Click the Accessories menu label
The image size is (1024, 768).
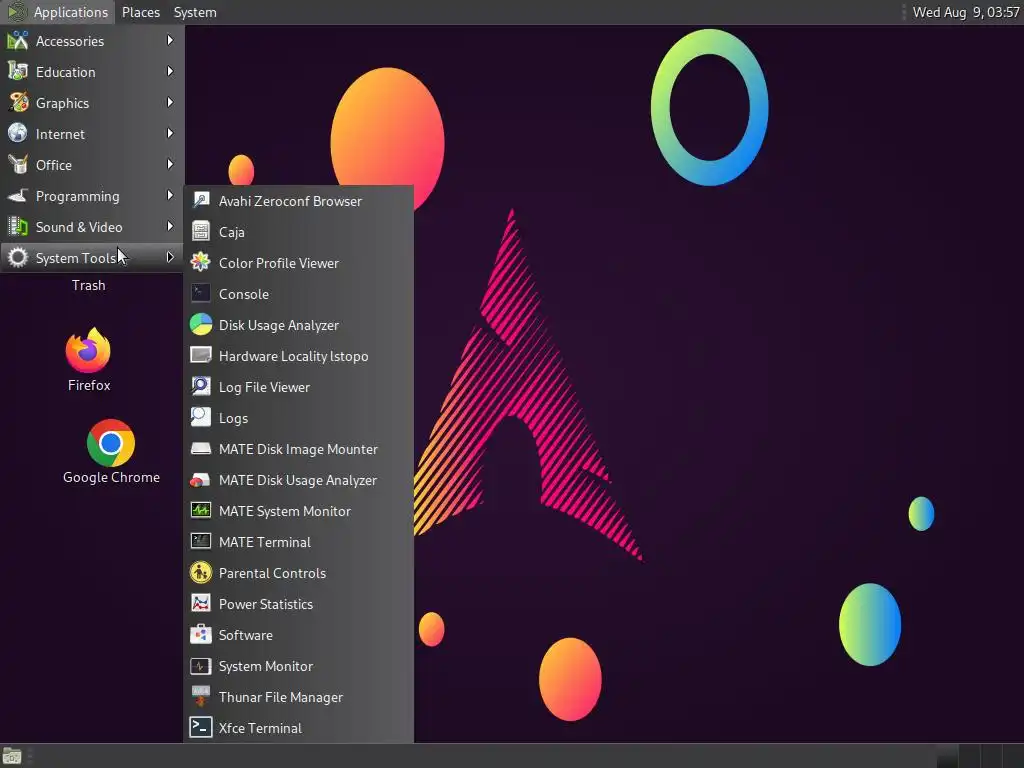pyautogui.click(x=70, y=41)
